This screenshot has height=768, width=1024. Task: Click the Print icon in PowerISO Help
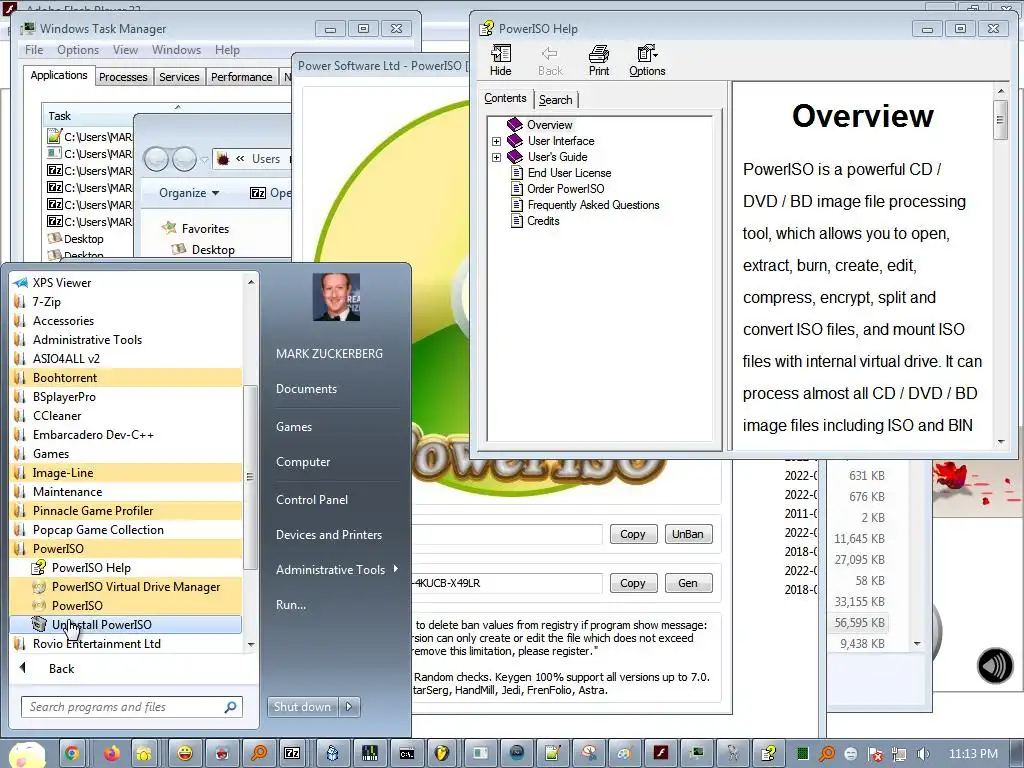(598, 60)
